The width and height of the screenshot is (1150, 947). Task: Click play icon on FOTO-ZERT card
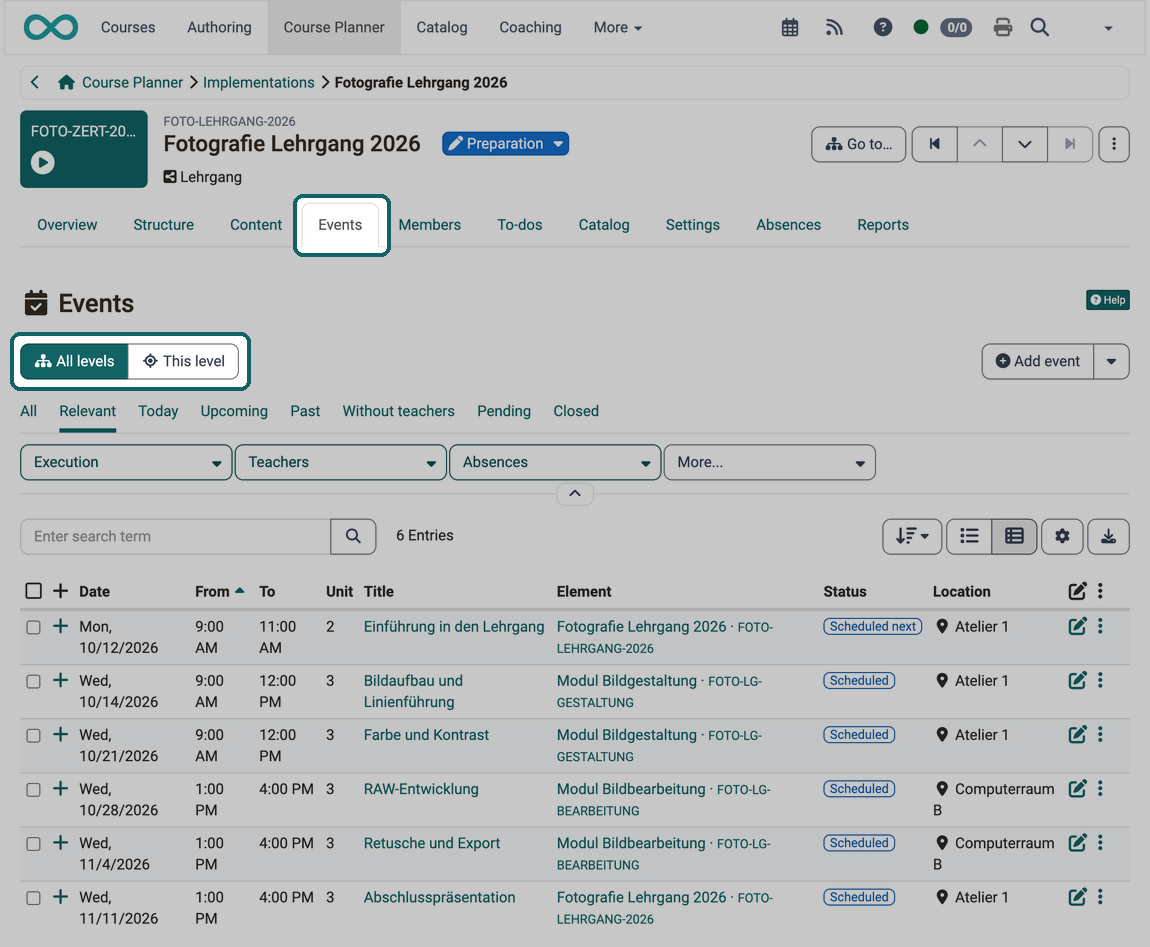[43, 162]
